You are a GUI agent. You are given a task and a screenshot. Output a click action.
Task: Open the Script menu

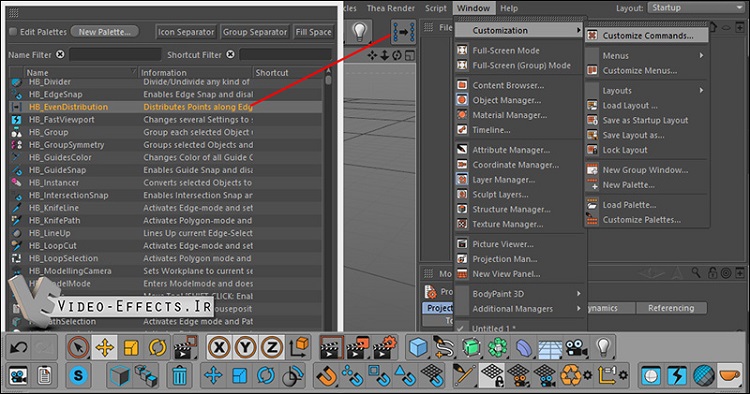pyautogui.click(x=436, y=8)
